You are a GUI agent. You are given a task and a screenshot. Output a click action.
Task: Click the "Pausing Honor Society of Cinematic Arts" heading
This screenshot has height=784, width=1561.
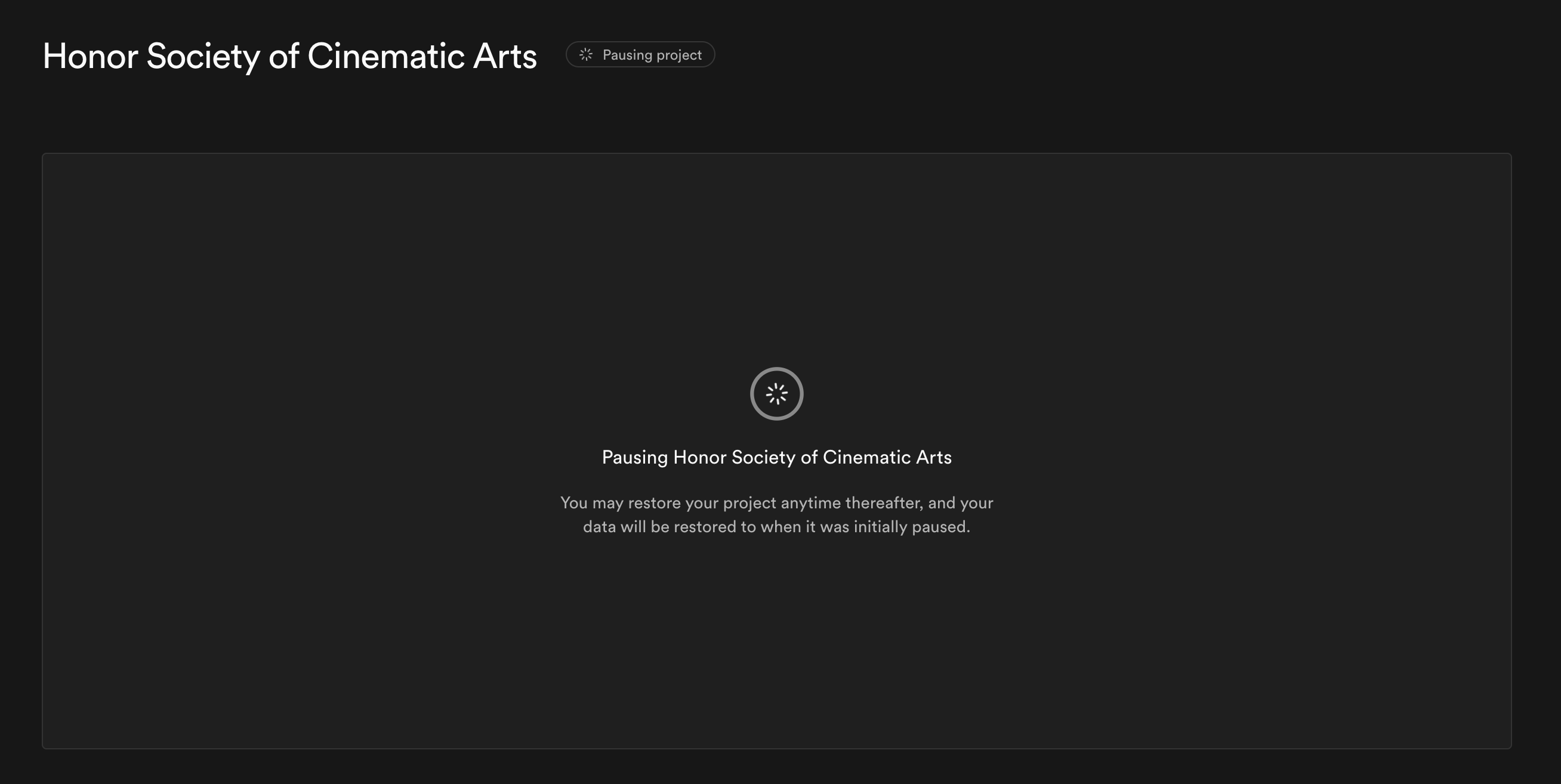(x=776, y=457)
